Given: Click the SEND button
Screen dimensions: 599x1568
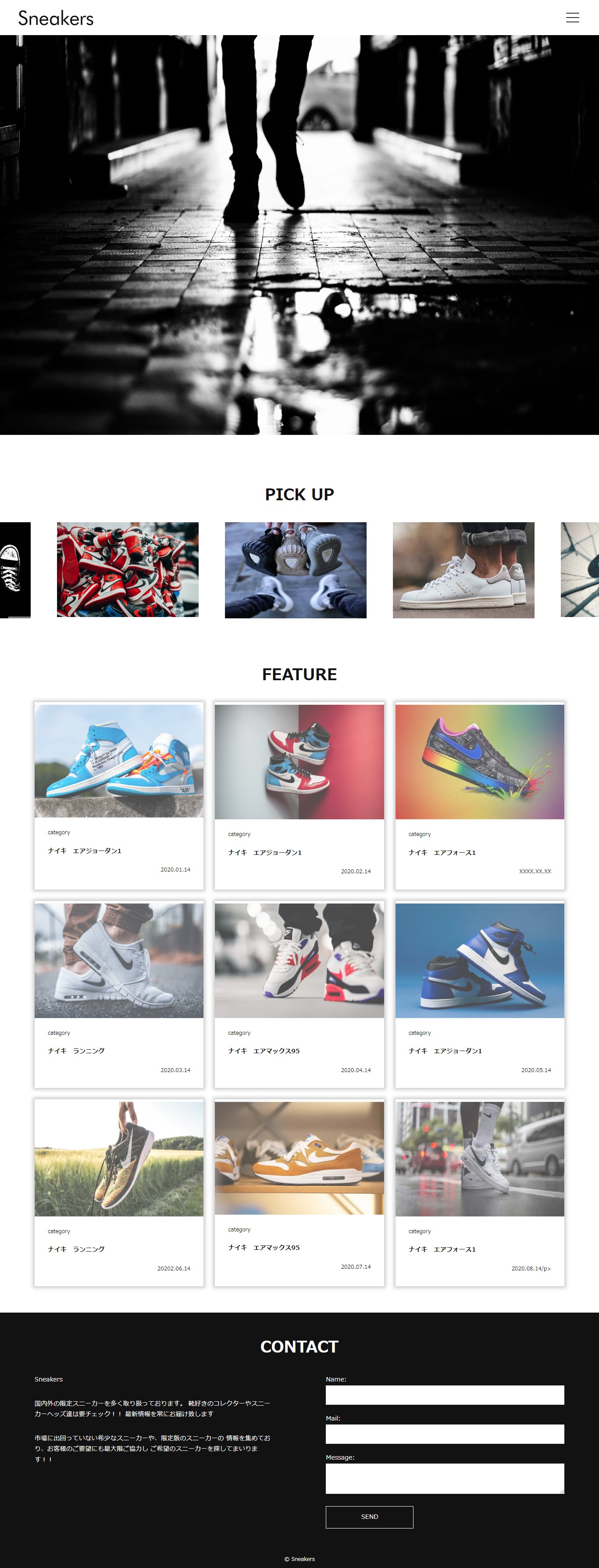Looking at the screenshot, I should pos(370,1517).
